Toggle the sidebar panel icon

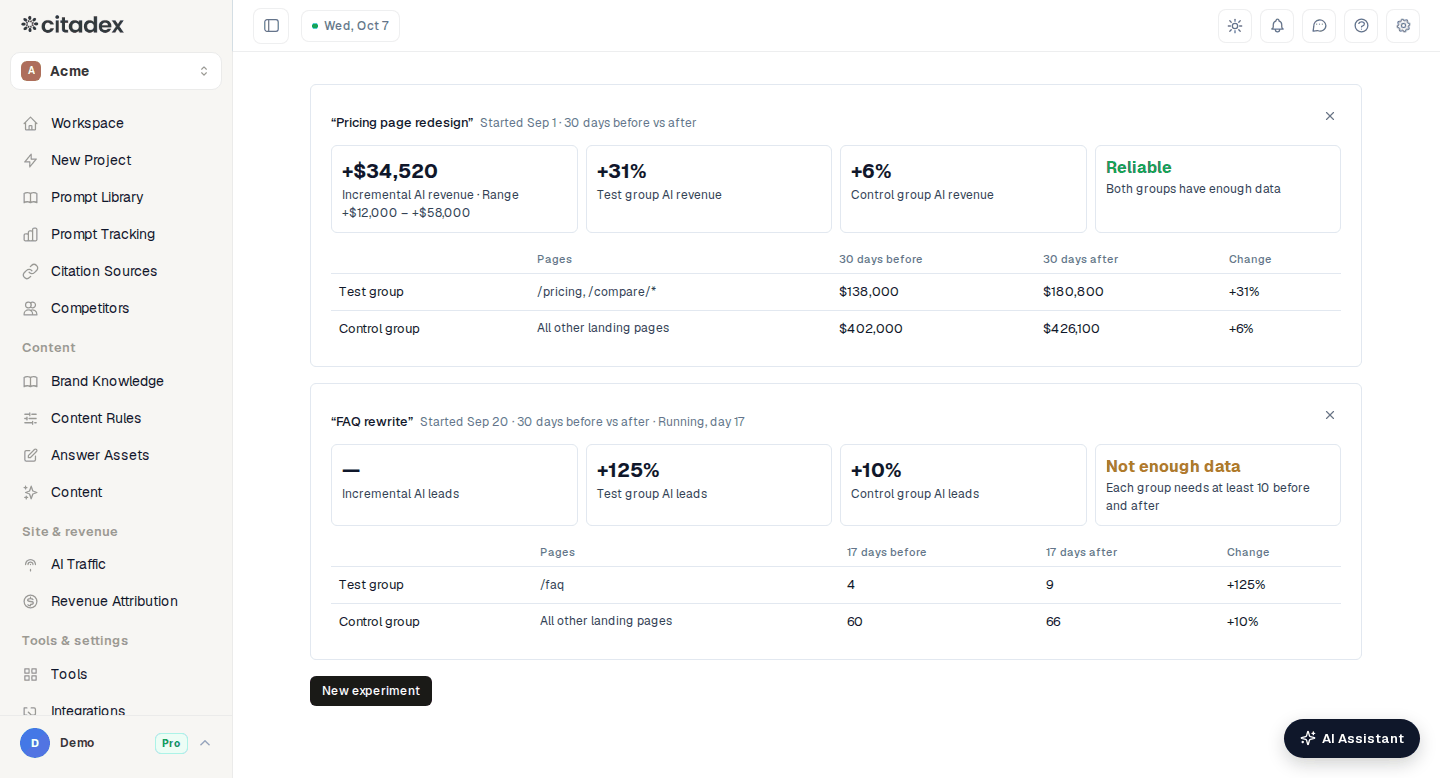click(271, 26)
